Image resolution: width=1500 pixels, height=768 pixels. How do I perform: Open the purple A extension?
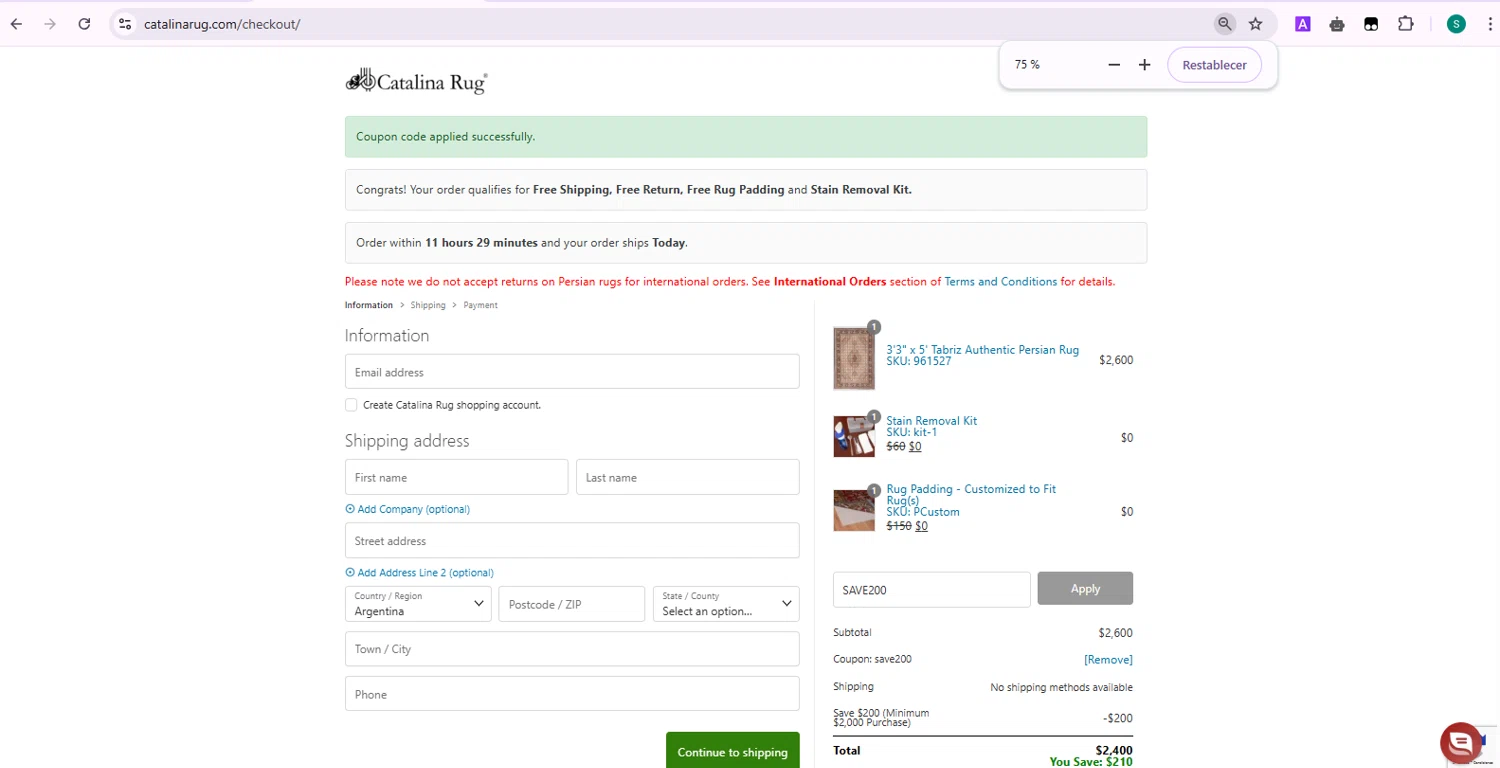1303,24
